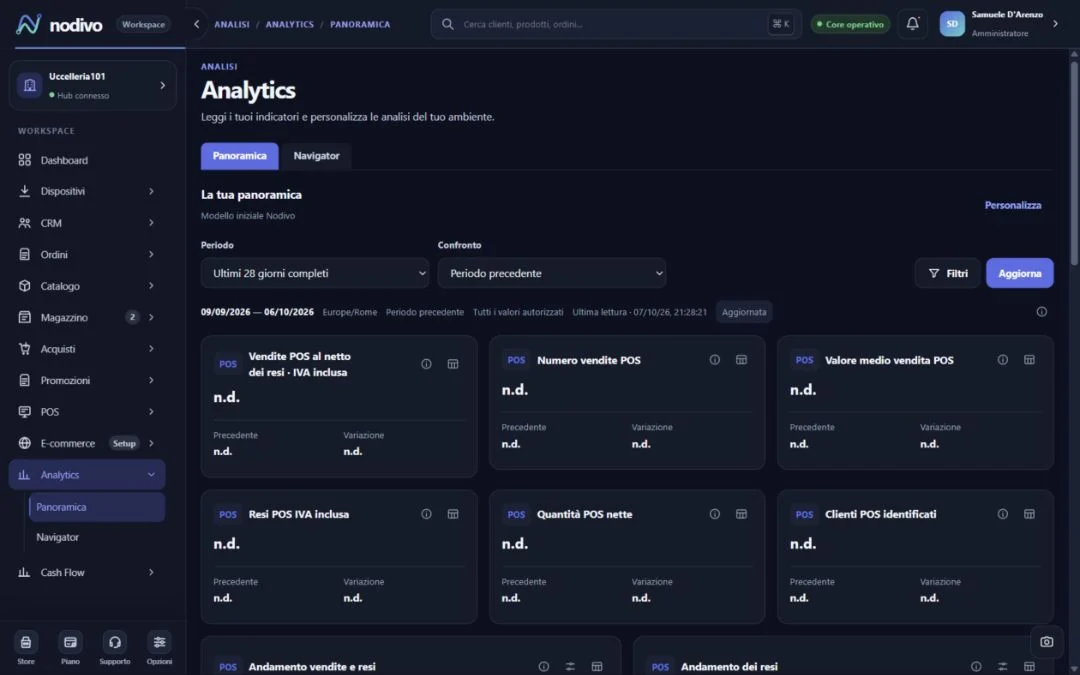Expand Catalogo menu
This screenshot has height=675, width=1080.
(151, 286)
